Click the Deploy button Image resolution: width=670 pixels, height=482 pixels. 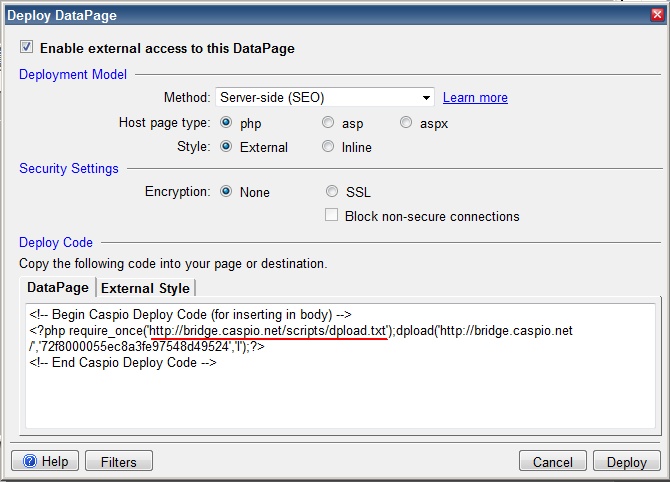pyautogui.click(x=627, y=461)
